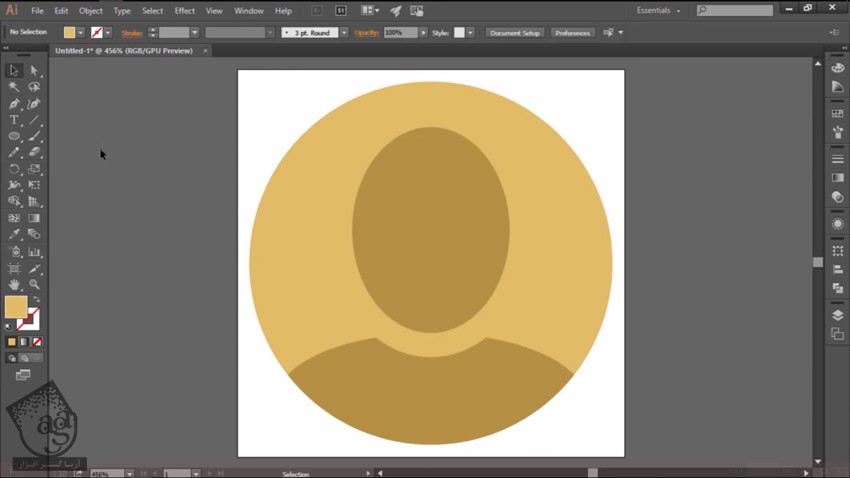Screen dimensions: 850x478
Task: Select the Selection tool
Action: point(14,70)
